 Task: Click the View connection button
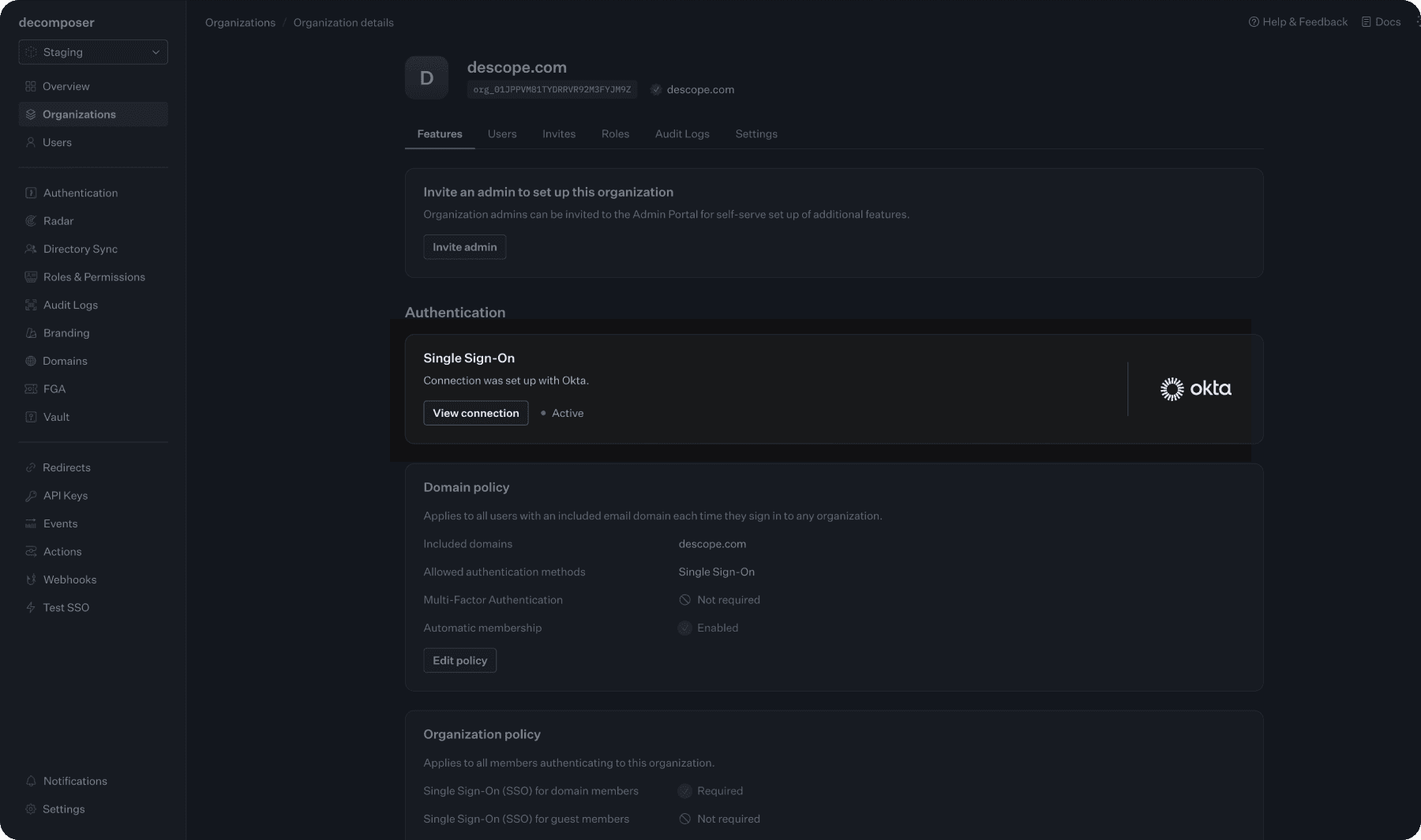(x=475, y=413)
